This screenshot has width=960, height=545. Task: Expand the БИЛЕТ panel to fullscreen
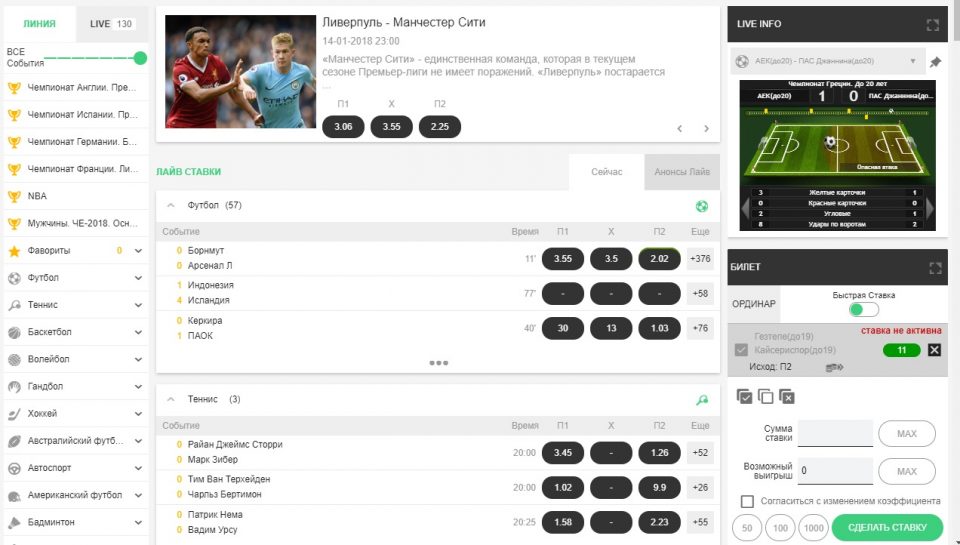(935, 268)
